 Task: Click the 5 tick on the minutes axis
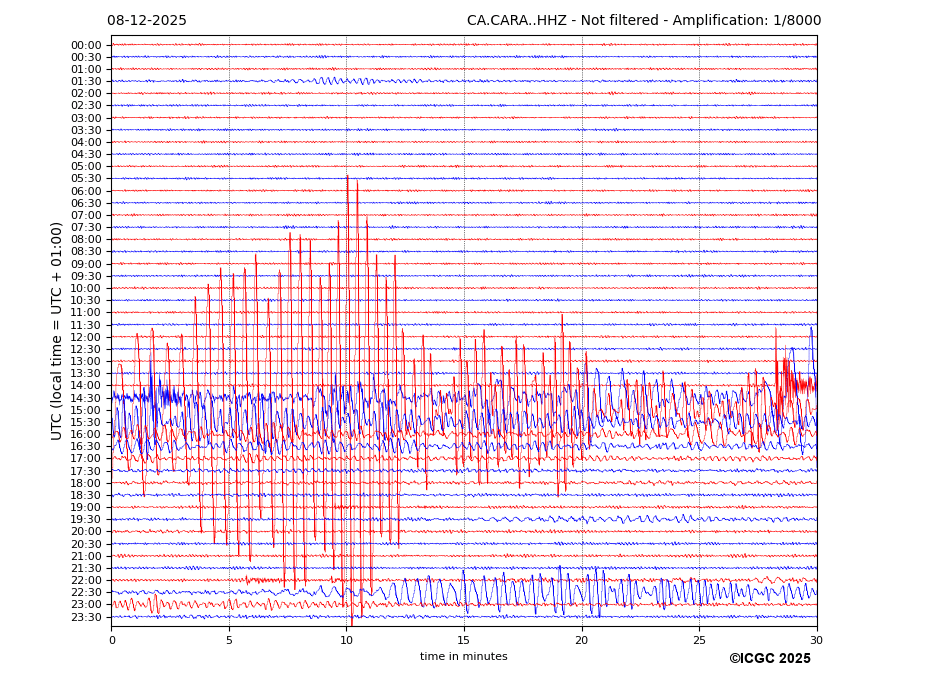pyautogui.click(x=229, y=640)
